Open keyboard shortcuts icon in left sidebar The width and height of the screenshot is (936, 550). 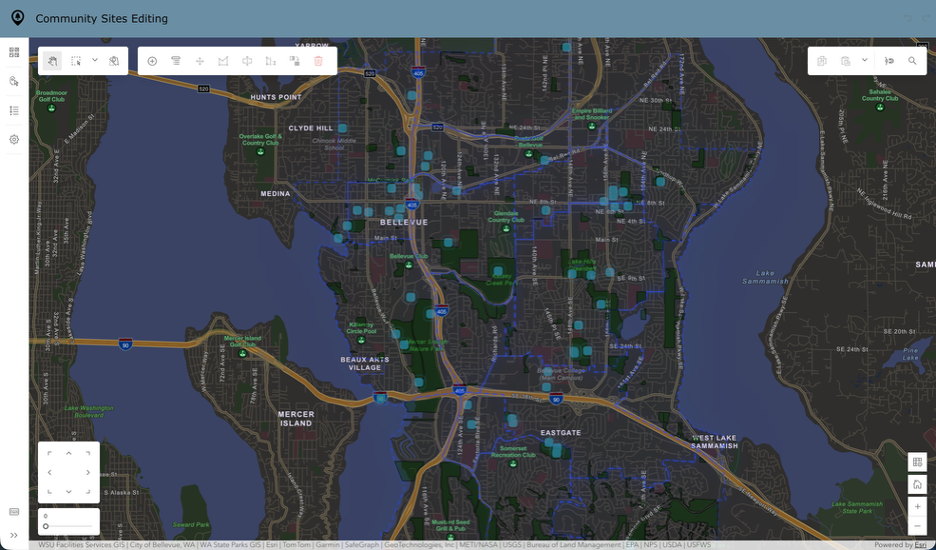tap(14, 512)
